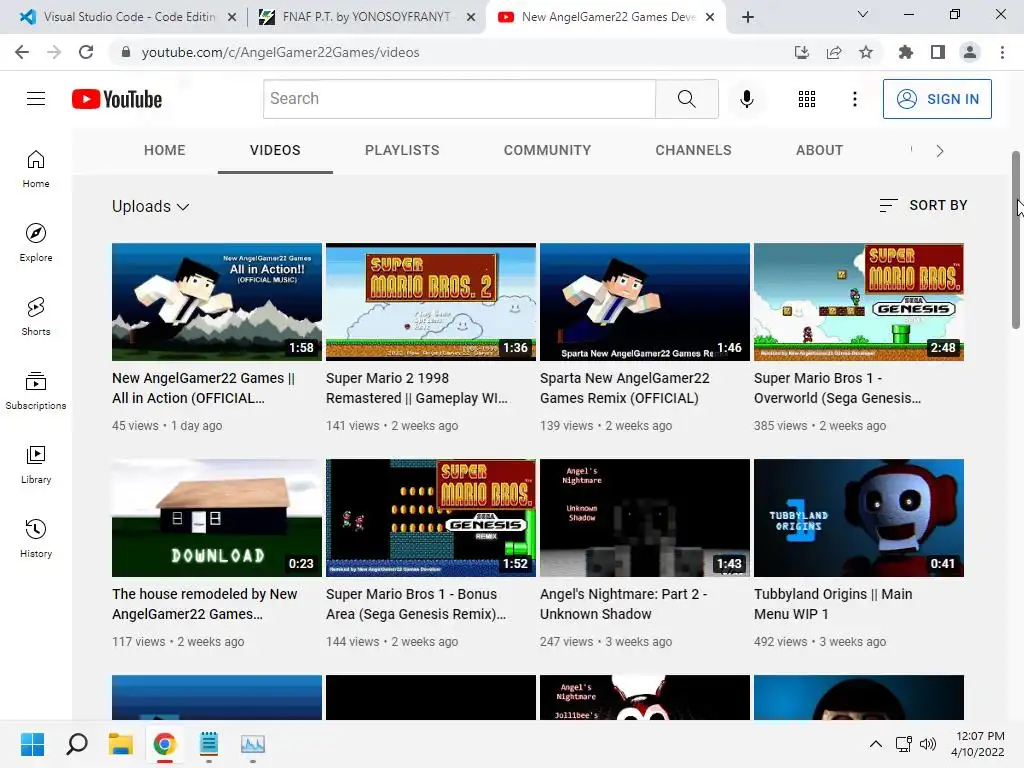1024x768 pixels.
Task: Open 'Super Mario 2 1998 Remastered' title
Action: (x=417, y=388)
